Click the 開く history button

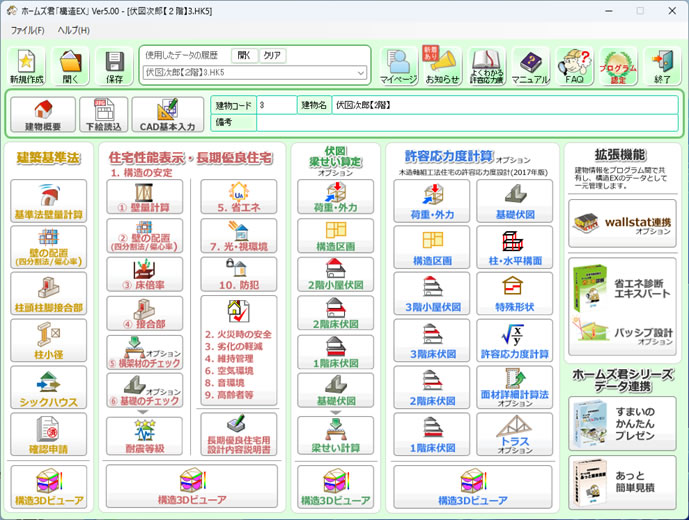coord(244,55)
